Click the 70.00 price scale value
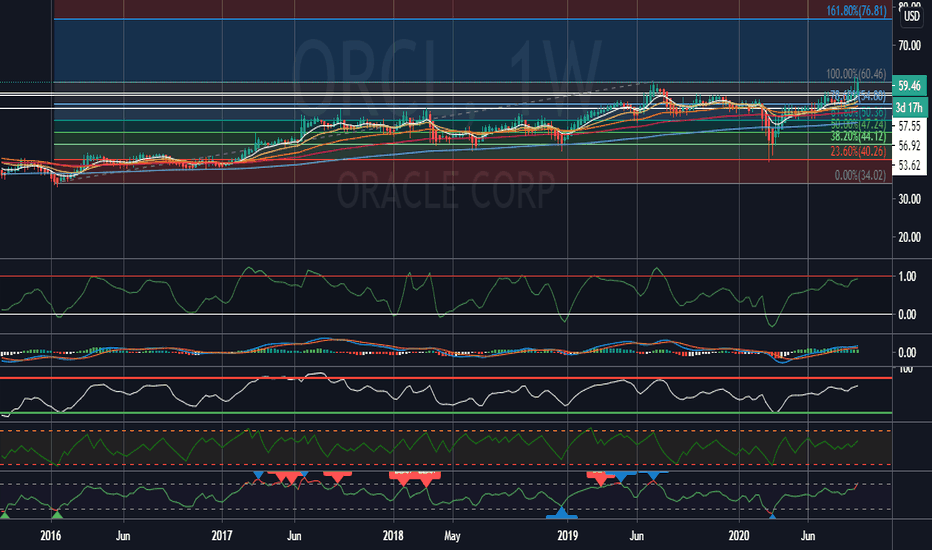Image resolution: width=932 pixels, height=550 pixels. (x=909, y=45)
